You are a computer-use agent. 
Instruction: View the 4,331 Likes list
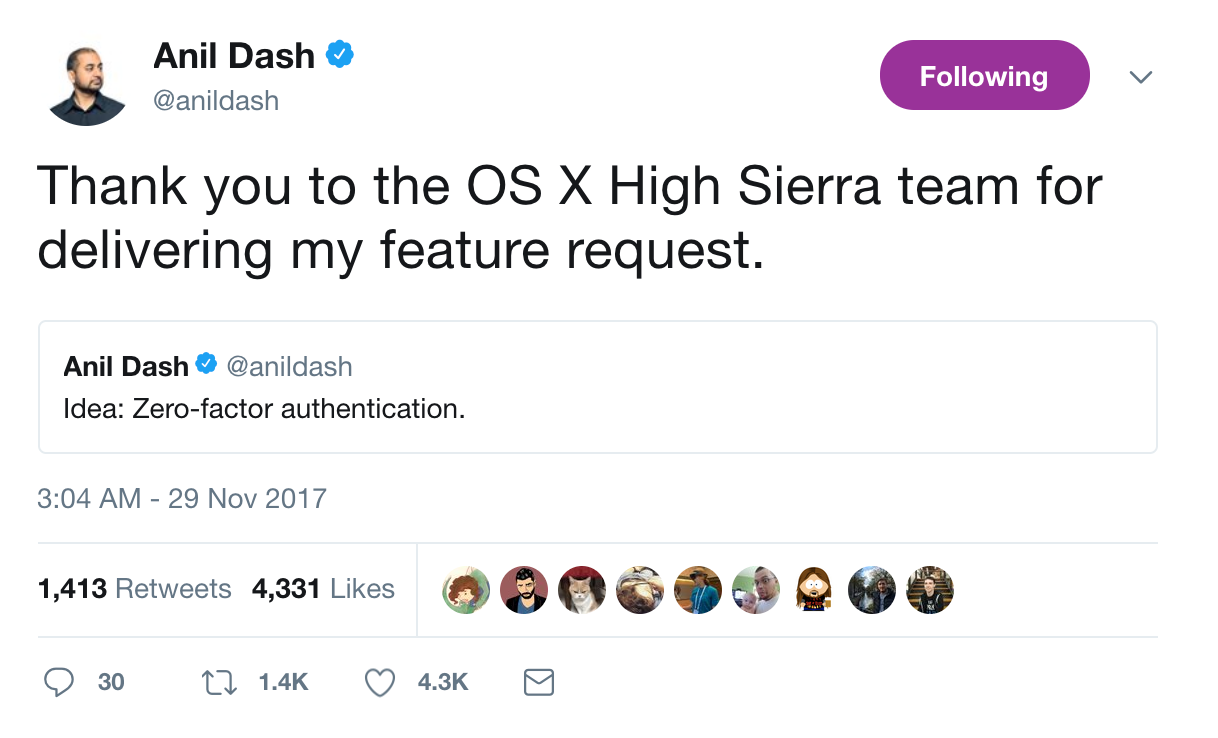coord(323,589)
